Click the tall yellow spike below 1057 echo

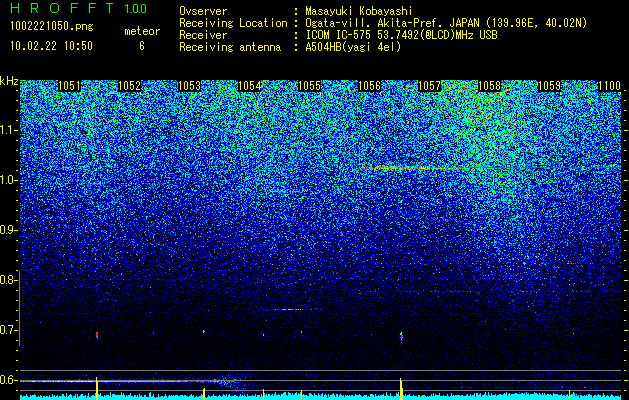pos(401,388)
